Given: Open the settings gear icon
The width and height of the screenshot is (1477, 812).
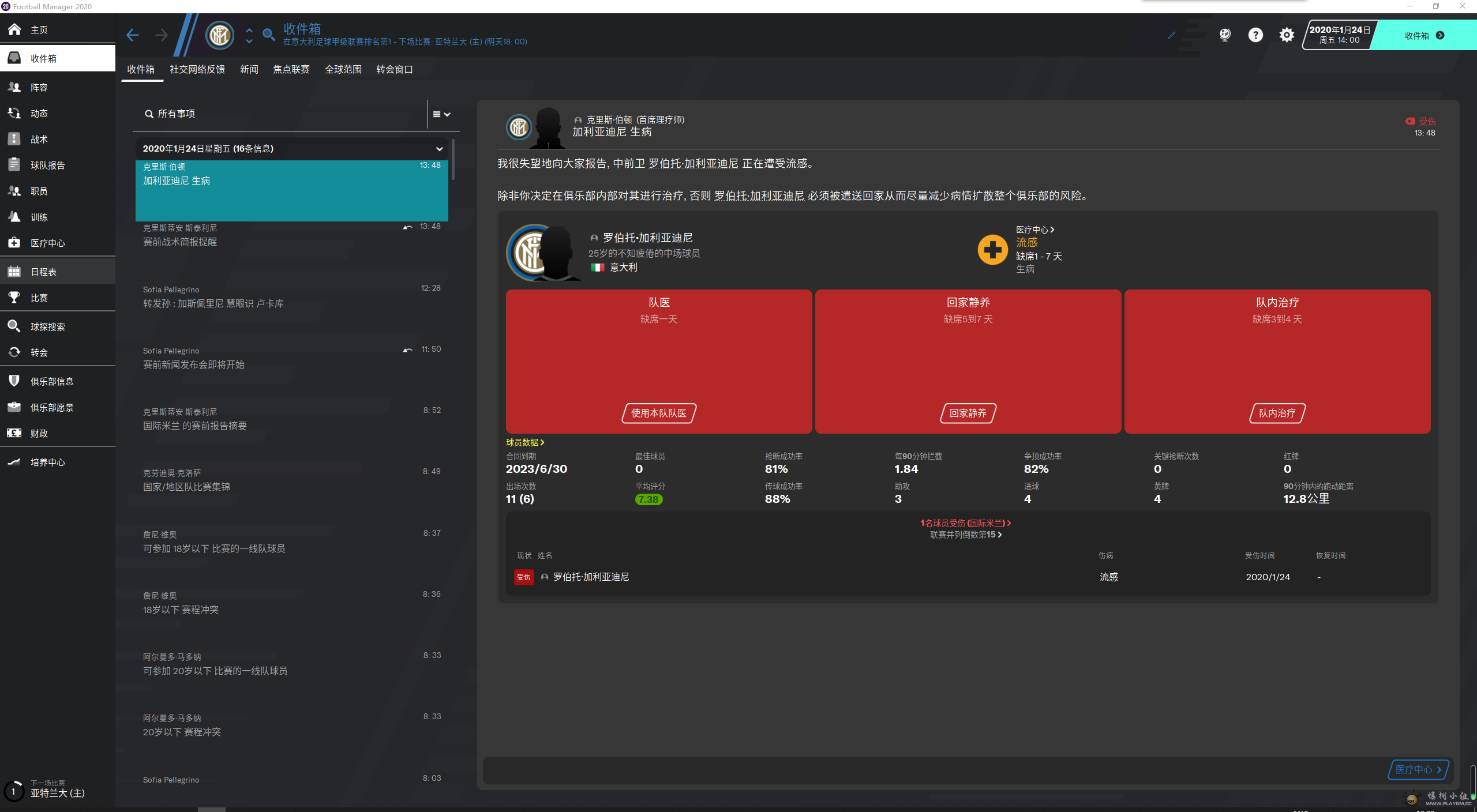Looking at the screenshot, I should (x=1286, y=35).
